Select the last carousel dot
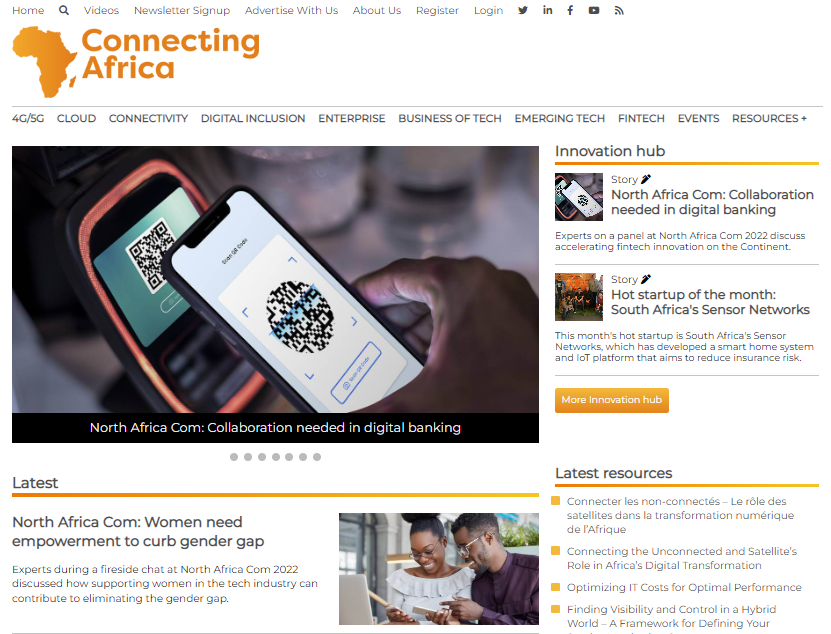 click(x=317, y=457)
